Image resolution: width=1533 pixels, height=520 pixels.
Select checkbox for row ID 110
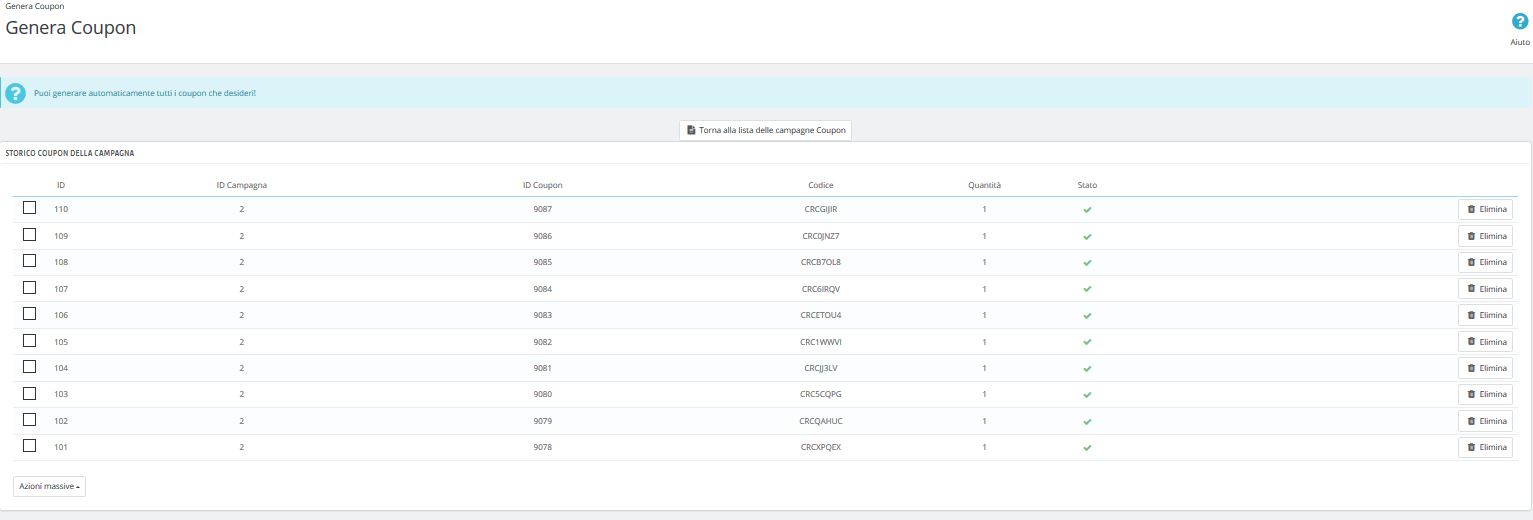tap(29, 208)
